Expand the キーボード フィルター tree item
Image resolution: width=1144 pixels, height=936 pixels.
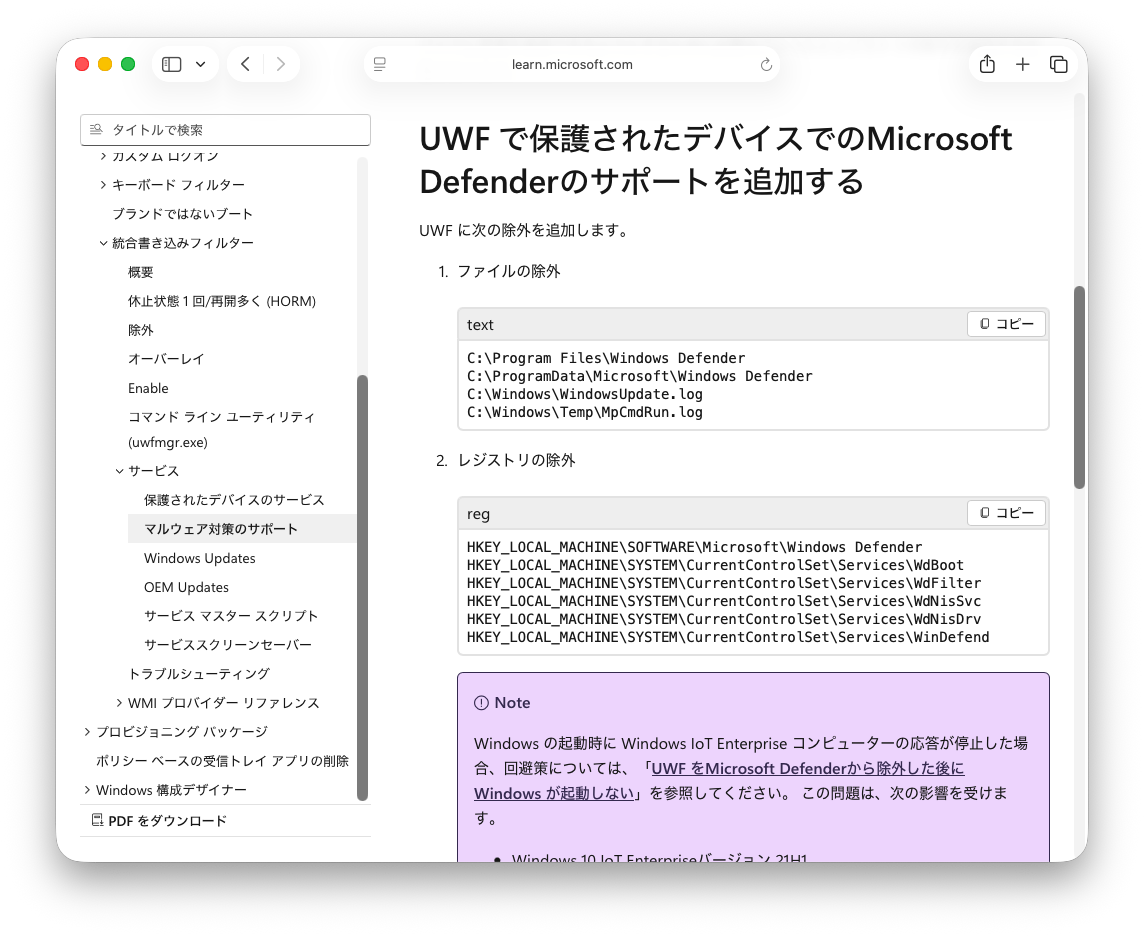coord(104,185)
